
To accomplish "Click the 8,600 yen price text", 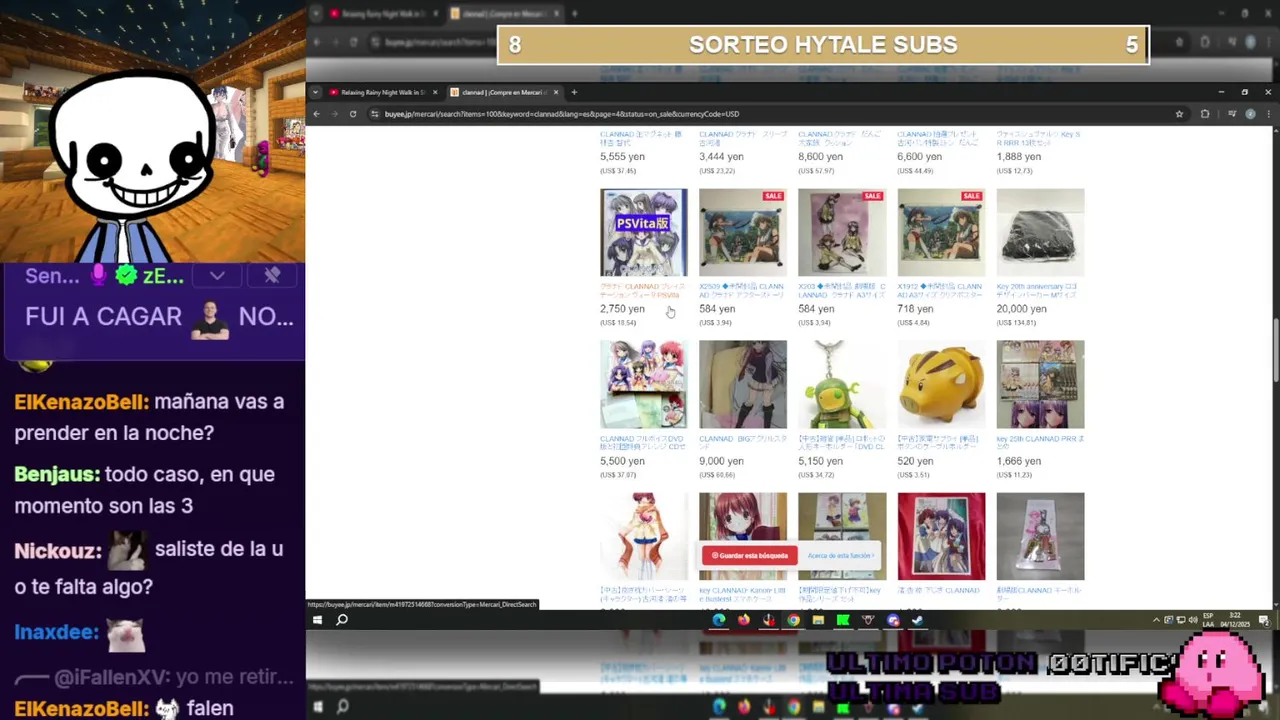I will click(x=820, y=157).
